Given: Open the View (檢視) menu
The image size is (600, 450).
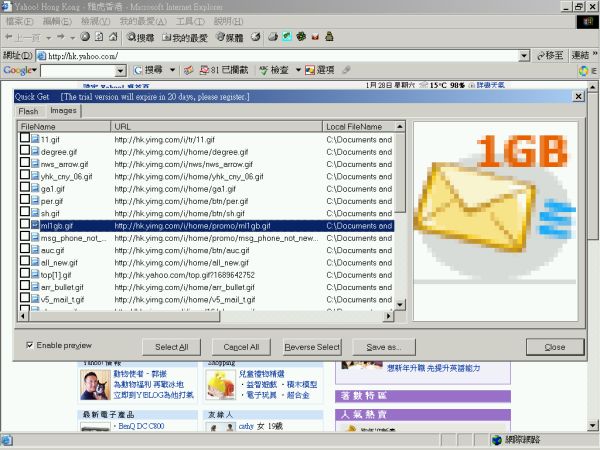Looking at the screenshot, I should pyautogui.click(x=96, y=21).
